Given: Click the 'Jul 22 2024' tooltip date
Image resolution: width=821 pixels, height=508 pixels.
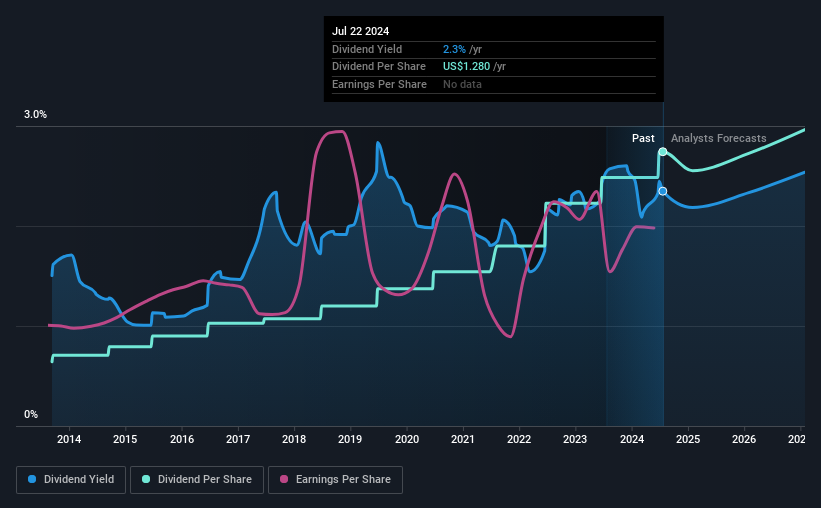Looking at the screenshot, I should pyautogui.click(x=360, y=31).
